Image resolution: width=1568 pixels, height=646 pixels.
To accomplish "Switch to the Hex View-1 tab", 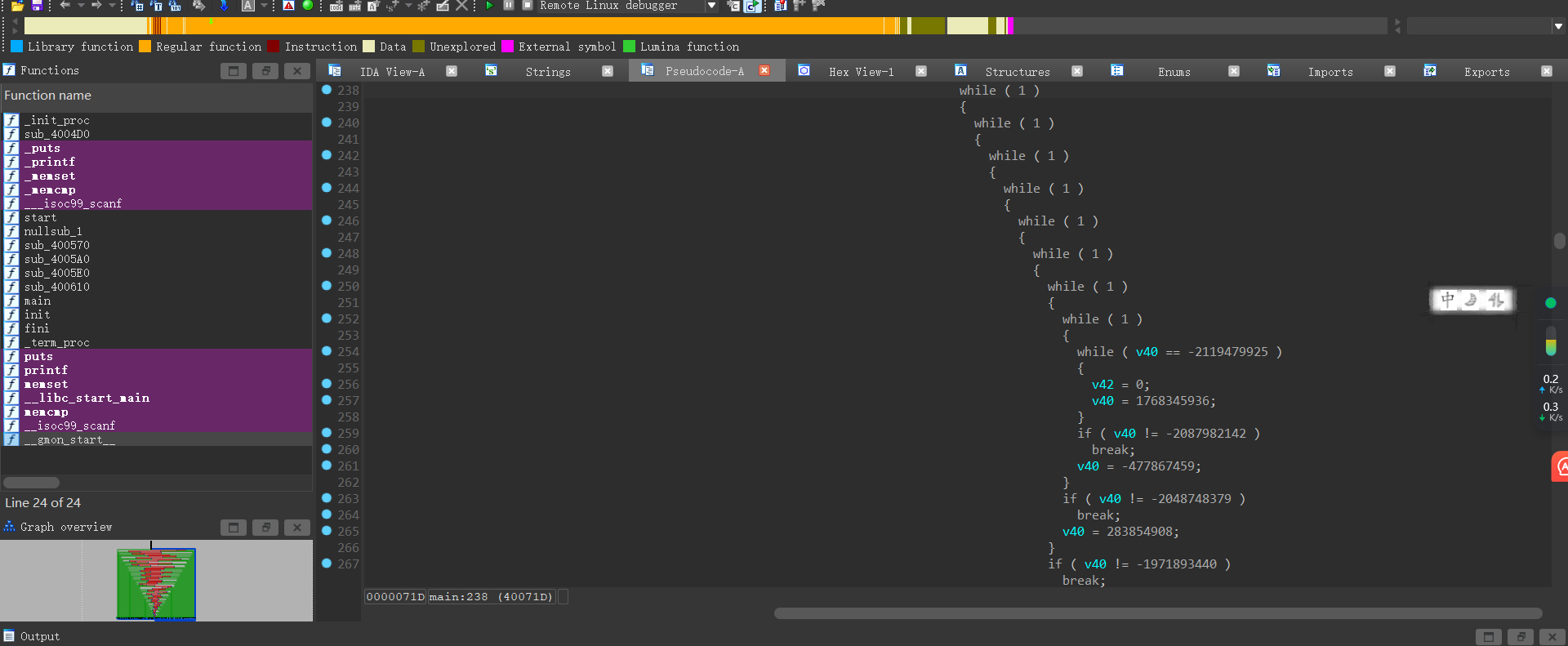I will coord(860,72).
